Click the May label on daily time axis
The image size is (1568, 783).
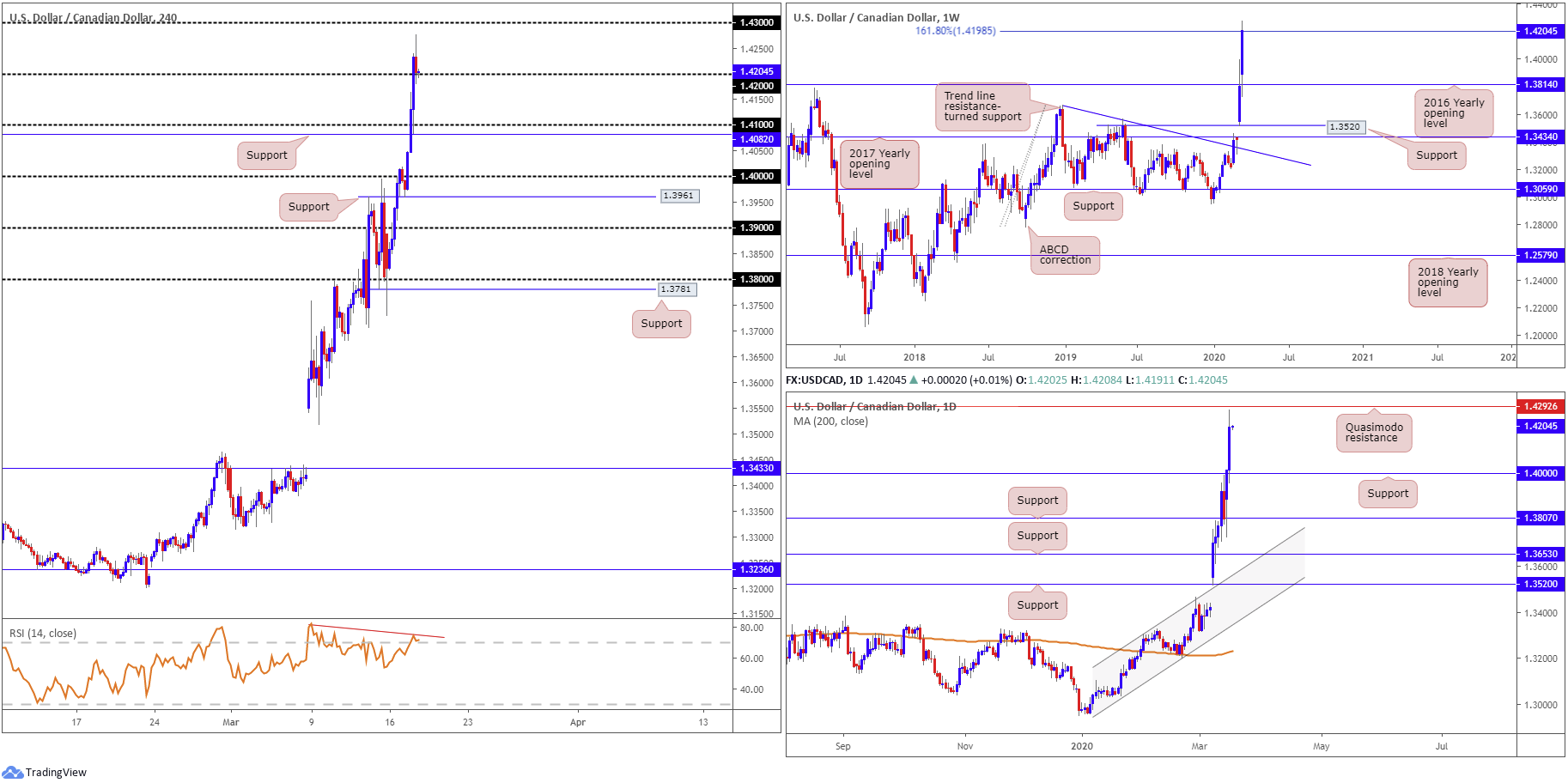pyautogui.click(x=1321, y=746)
